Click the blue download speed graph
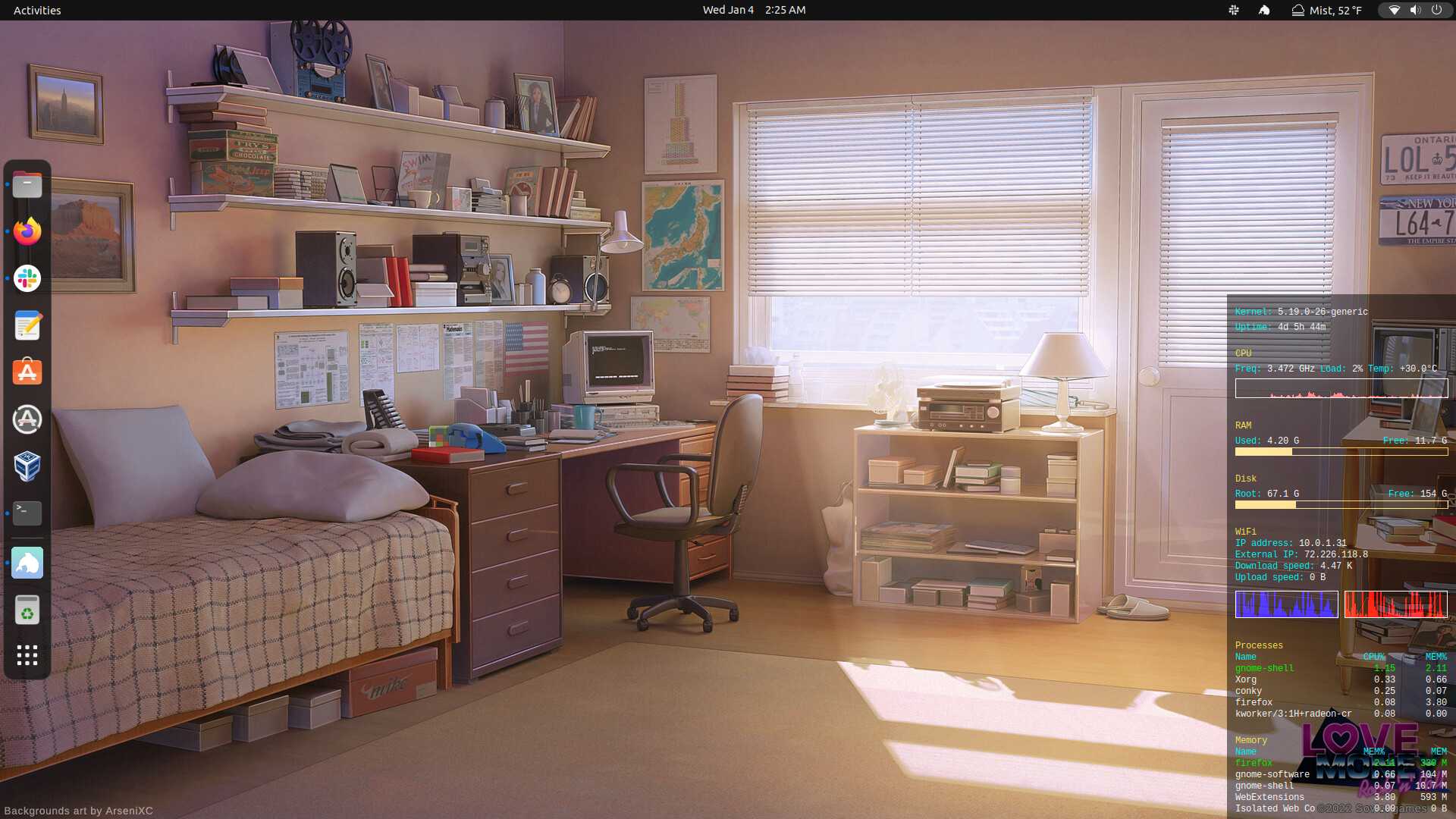 [1286, 604]
